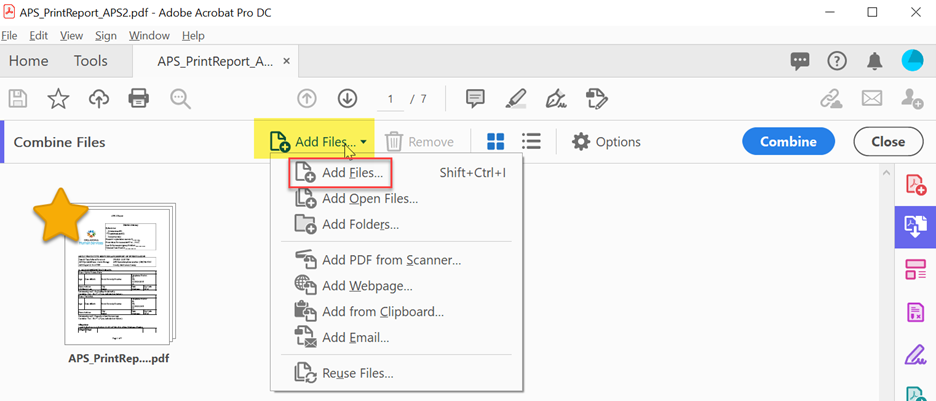Switch to thumbnail grid view
This screenshot has width=936, height=401.
click(495, 142)
